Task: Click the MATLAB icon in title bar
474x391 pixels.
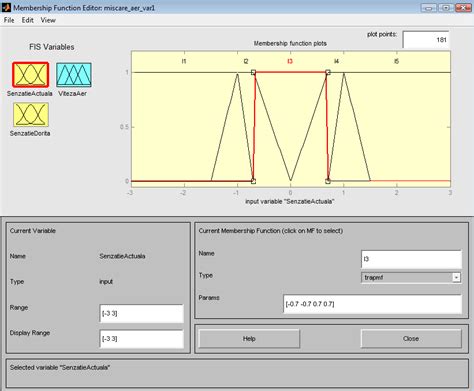Action: click(x=6, y=7)
